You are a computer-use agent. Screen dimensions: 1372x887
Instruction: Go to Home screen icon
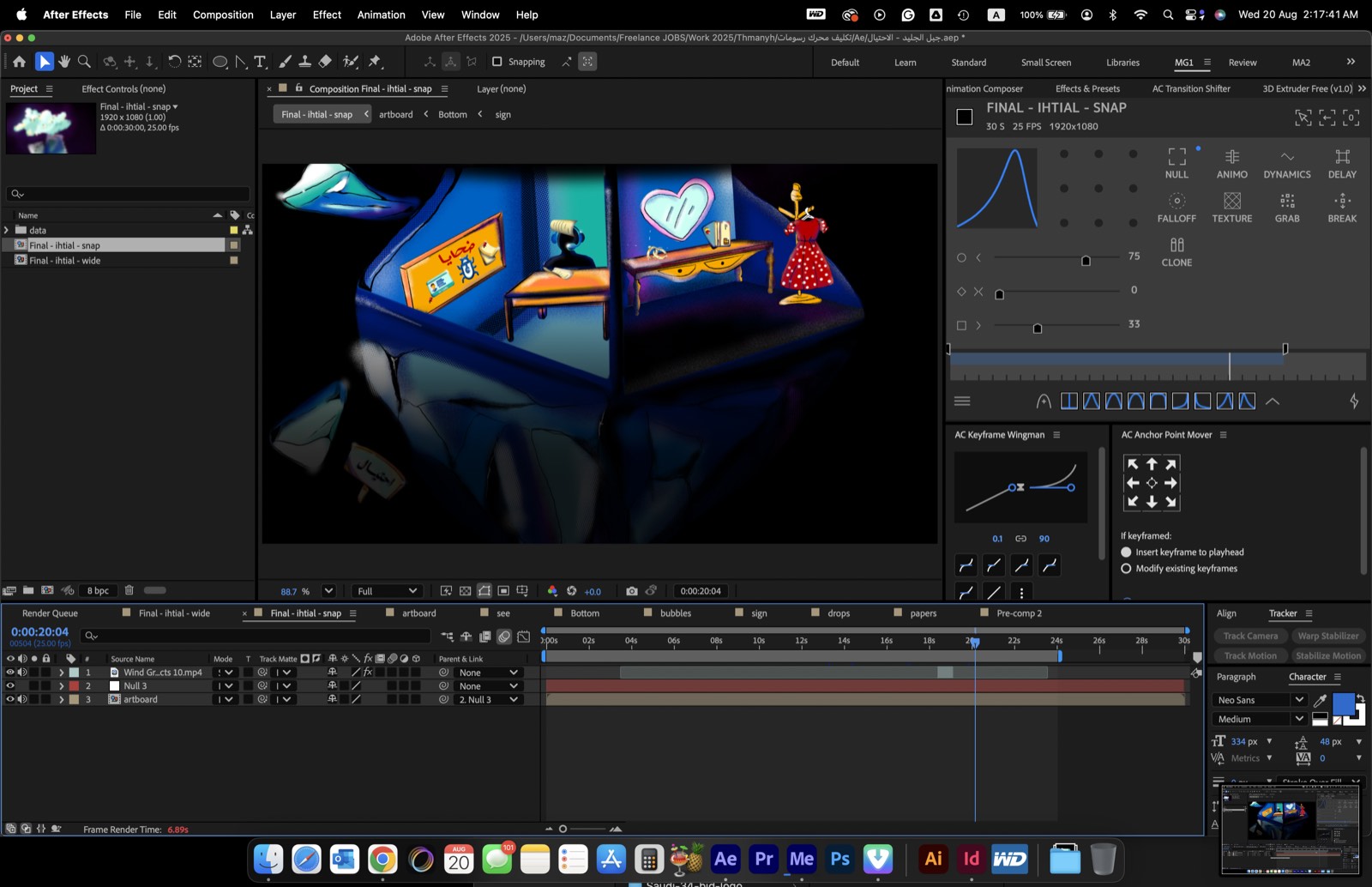coord(19,62)
